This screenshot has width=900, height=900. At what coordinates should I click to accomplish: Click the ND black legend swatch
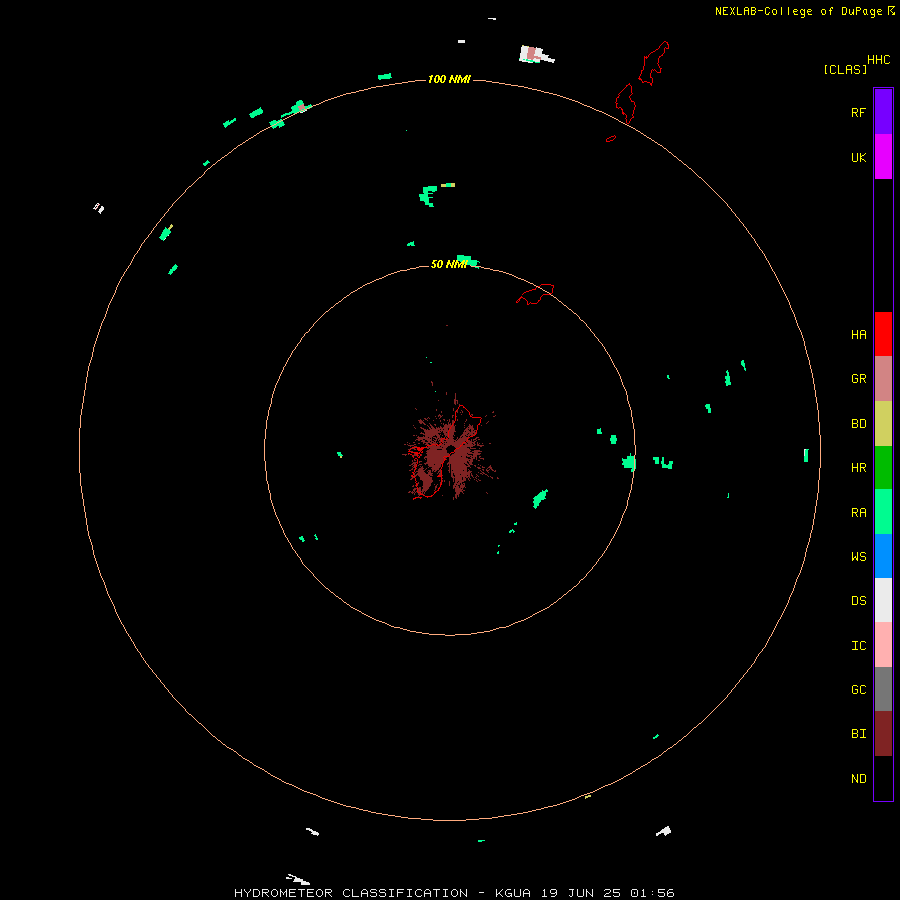pyautogui.click(x=883, y=778)
